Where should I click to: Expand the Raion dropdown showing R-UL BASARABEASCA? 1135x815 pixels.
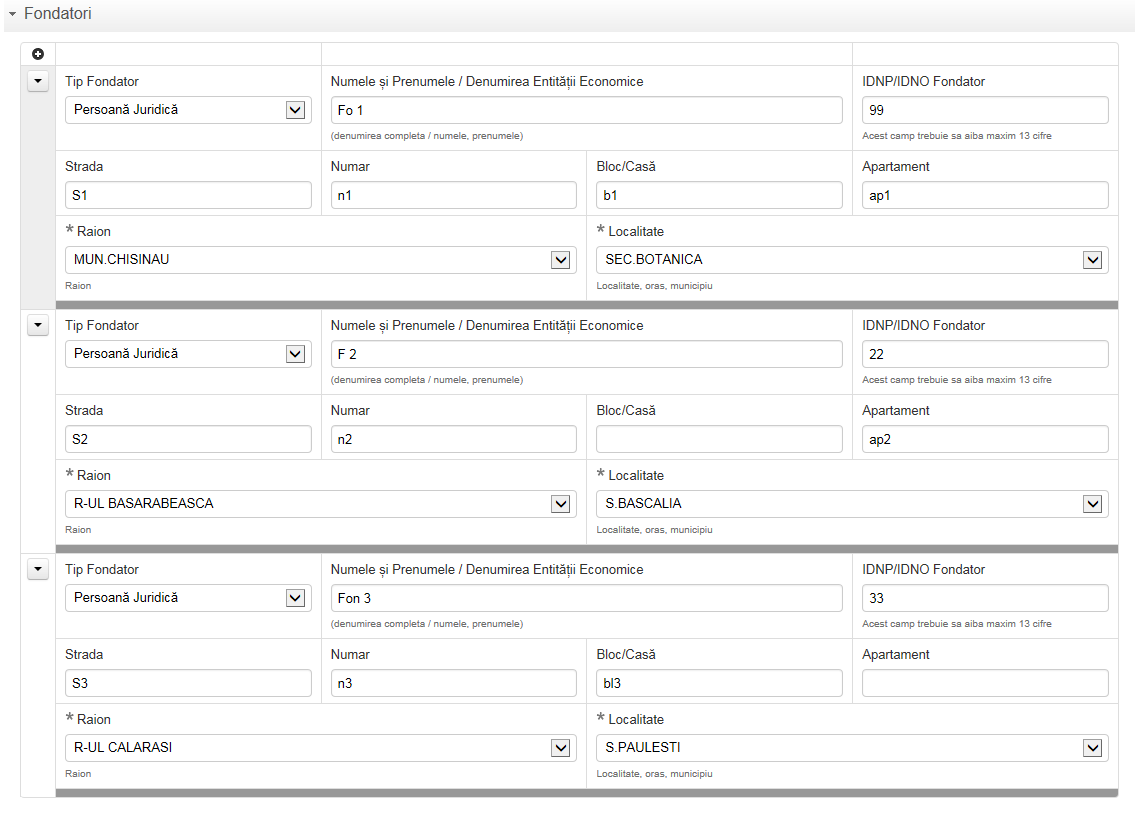pos(560,504)
